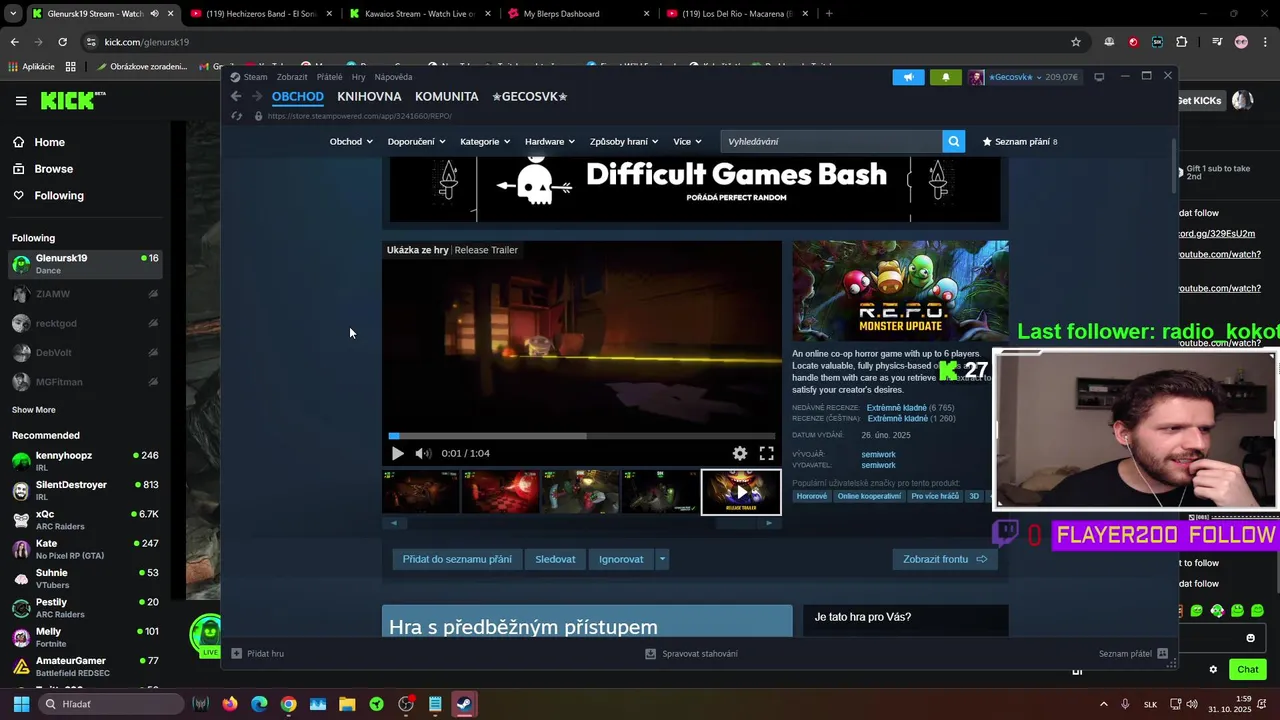Click Přidat do seznamu přání button
Image resolution: width=1280 pixels, height=720 pixels.
[x=457, y=559]
